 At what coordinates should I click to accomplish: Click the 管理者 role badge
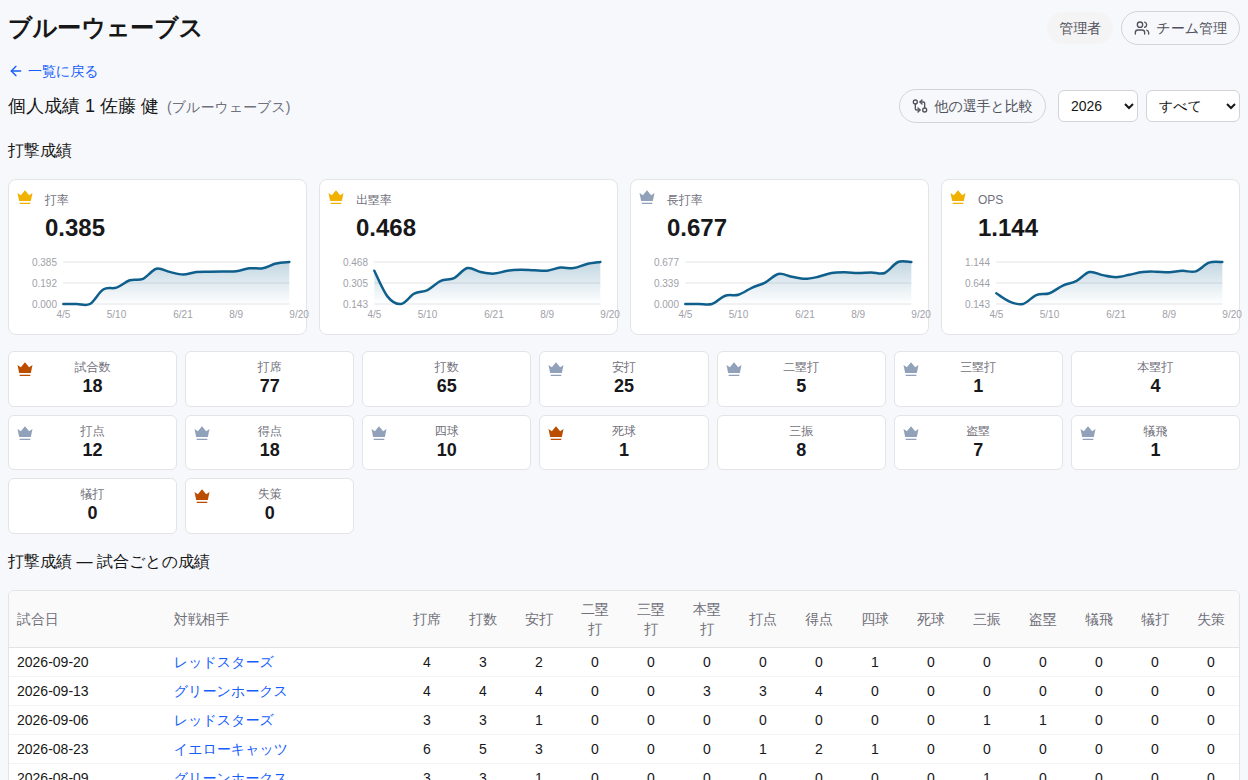(1080, 28)
